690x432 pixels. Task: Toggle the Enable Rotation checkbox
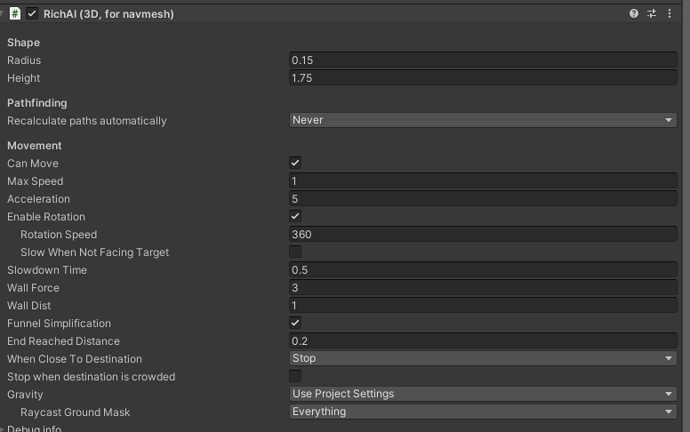pyautogui.click(x=295, y=216)
